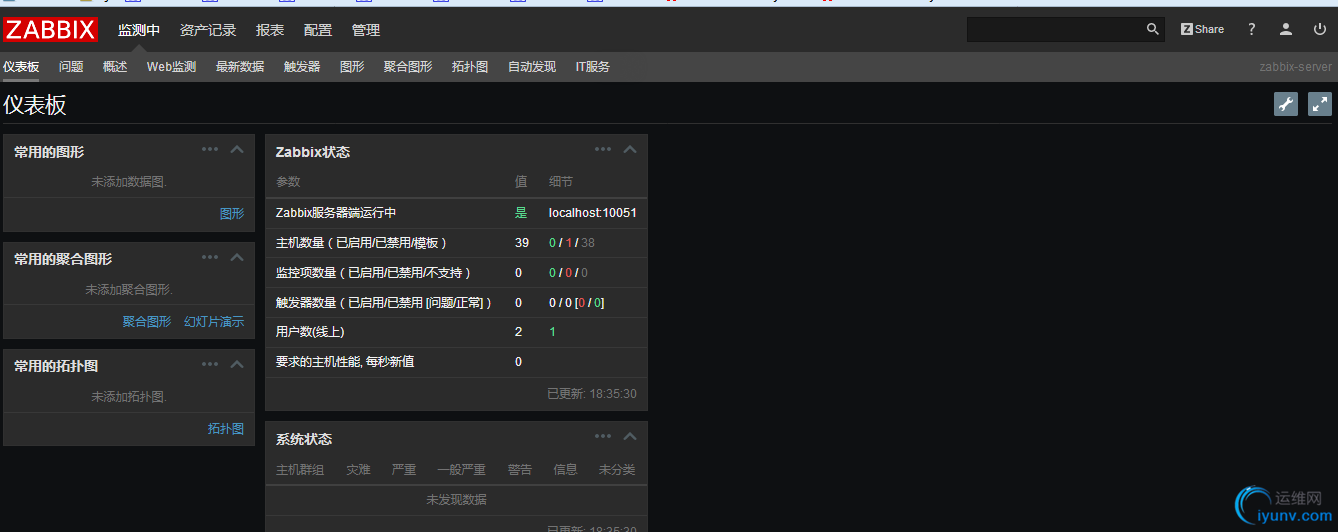The height and width of the screenshot is (532, 1338).
Task: Click the 未发现数据 message
Action: click(456, 499)
